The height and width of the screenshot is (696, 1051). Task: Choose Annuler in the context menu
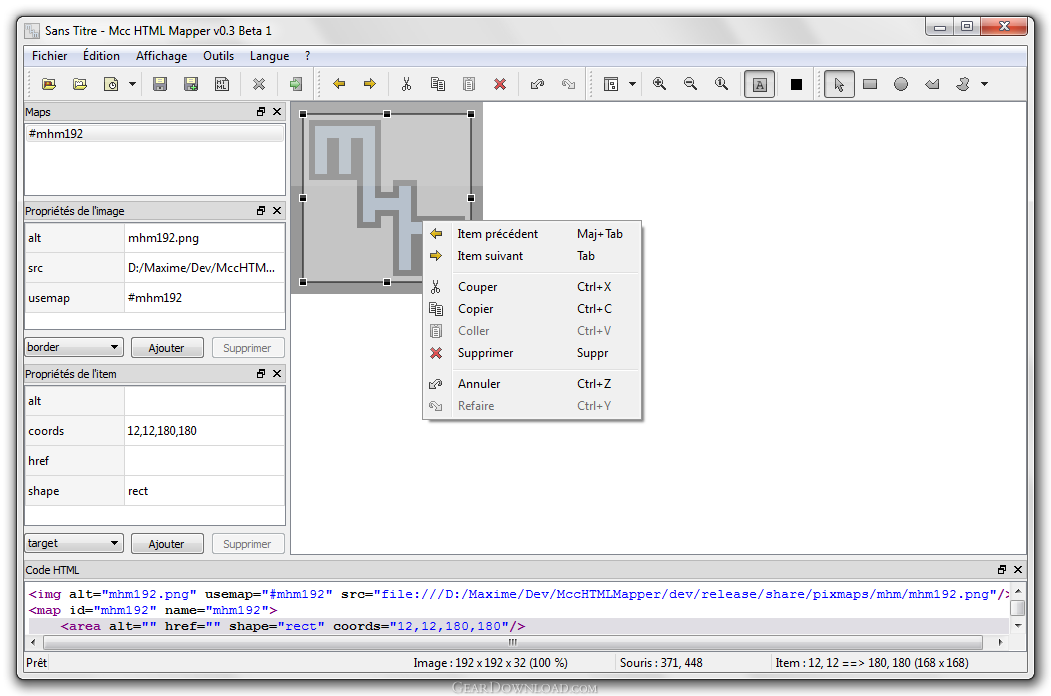[532, 384]
